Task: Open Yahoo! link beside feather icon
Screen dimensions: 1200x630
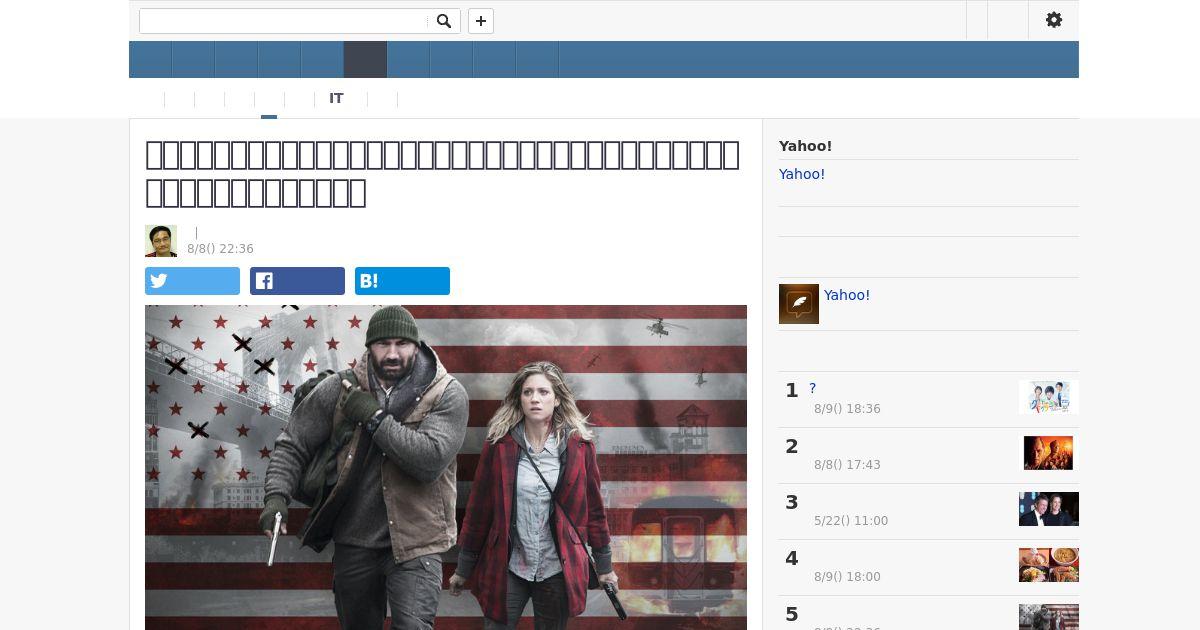Action: coord(847,295)
